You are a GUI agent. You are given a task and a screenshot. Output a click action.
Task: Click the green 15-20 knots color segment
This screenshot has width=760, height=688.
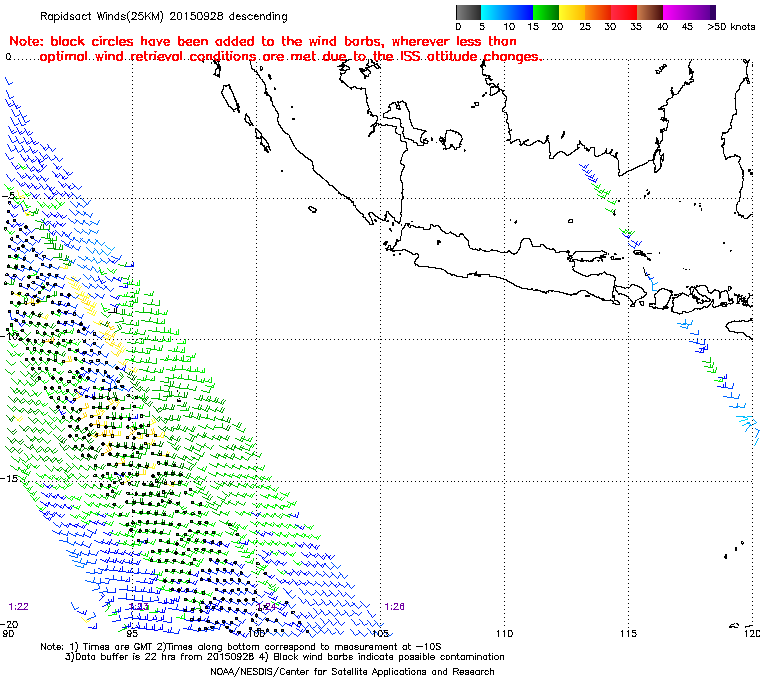[546, 12]
